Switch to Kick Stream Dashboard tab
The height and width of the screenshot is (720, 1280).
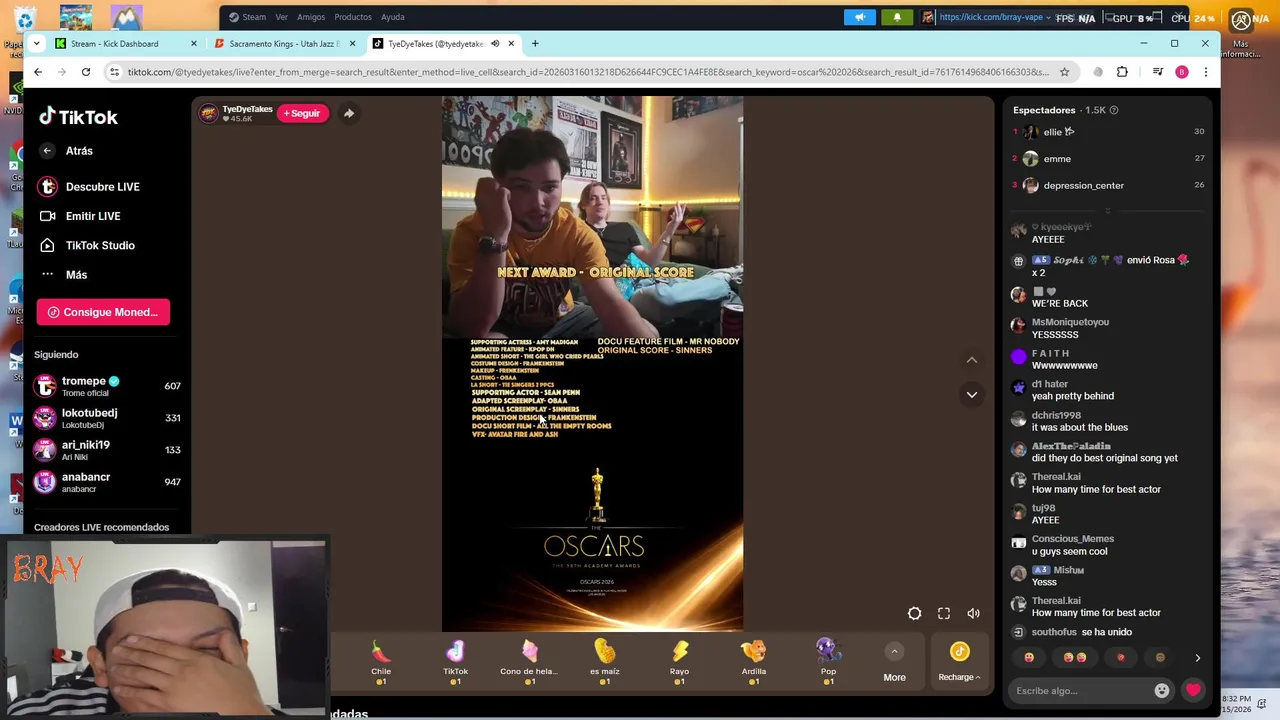114,44
